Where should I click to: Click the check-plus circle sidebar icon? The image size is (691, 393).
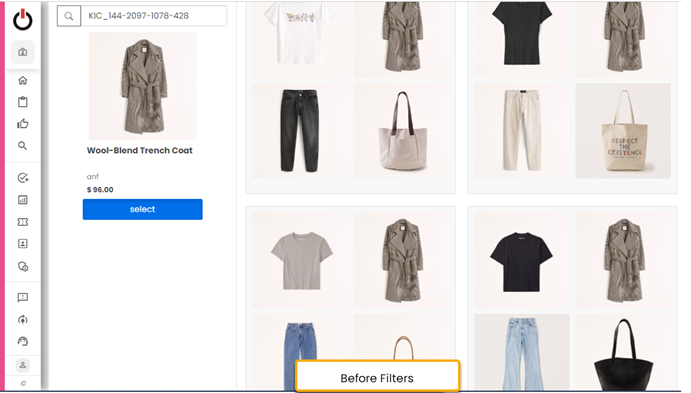[x=22, y=178]
